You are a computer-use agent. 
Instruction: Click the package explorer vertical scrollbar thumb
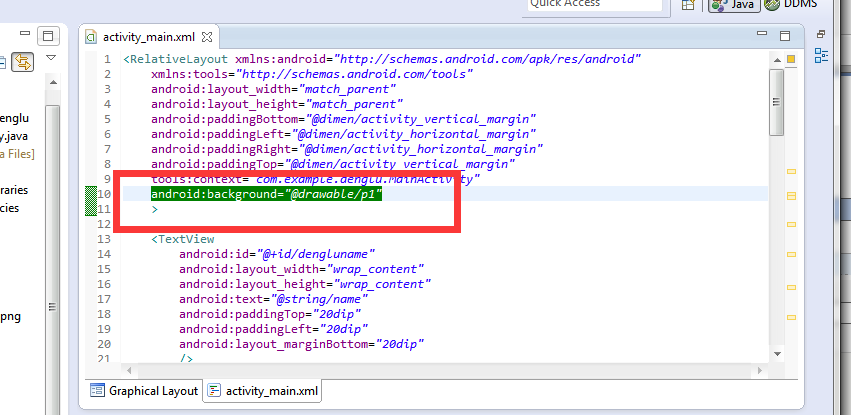pyautogui.click(x=53, y=260)
